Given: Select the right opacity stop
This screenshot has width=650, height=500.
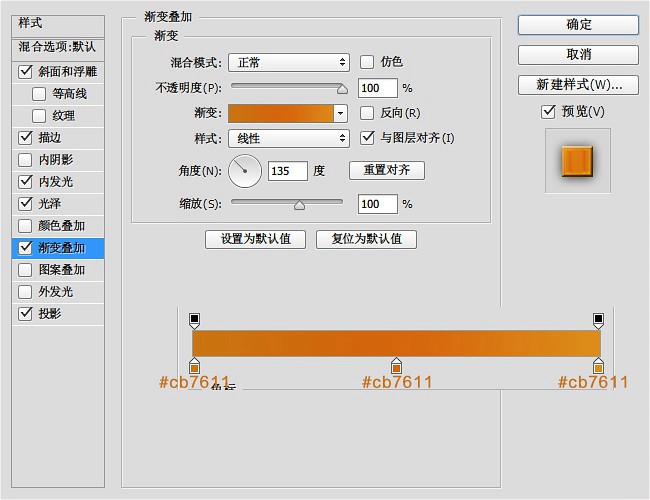Looking at the screenshot, I should (x=598, y=320).
